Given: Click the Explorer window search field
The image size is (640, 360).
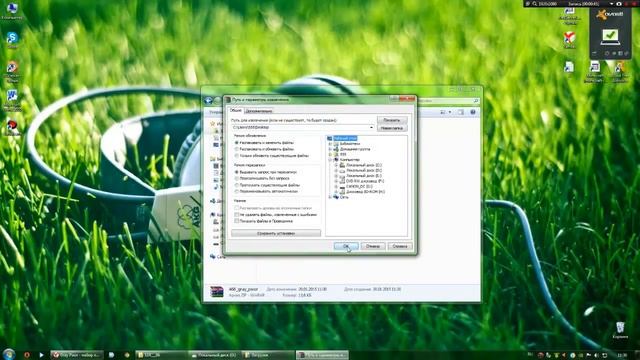Looking at the screenshot, I should click(447, 100).
